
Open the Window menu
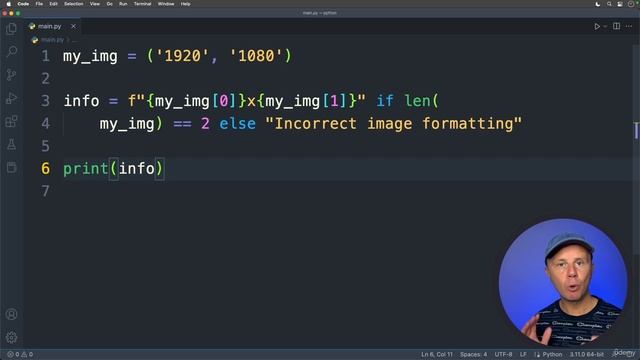pyautogui.click(x=166, y=4)
